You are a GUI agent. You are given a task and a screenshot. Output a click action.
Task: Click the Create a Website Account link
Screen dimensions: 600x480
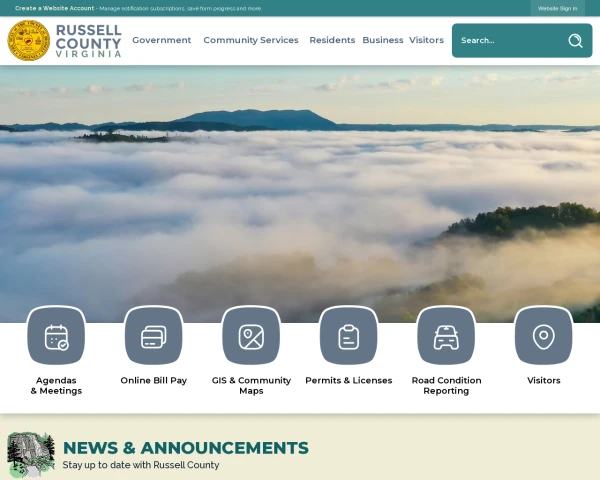(54, 8)
